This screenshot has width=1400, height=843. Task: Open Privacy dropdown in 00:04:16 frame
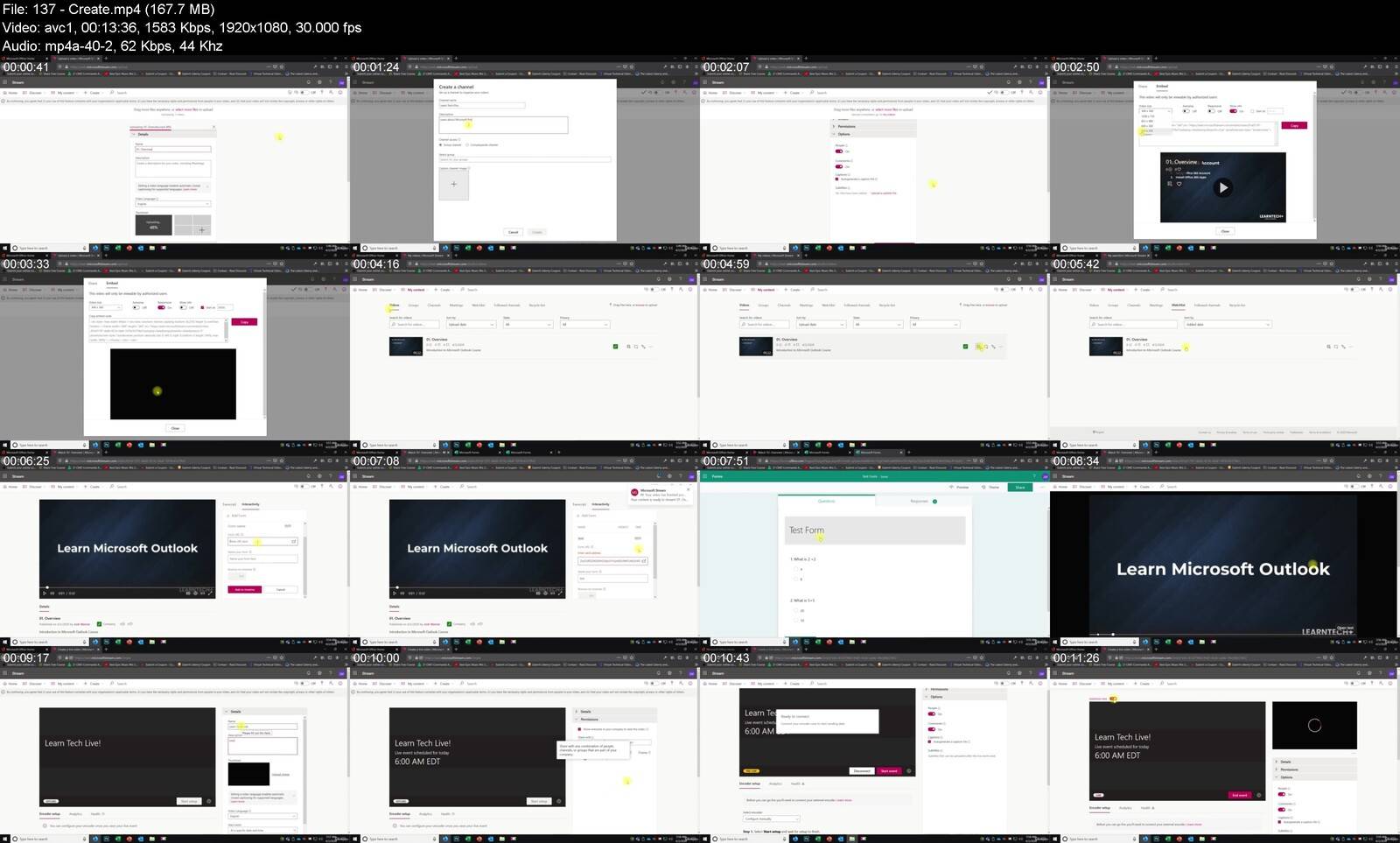click(585, 325)
